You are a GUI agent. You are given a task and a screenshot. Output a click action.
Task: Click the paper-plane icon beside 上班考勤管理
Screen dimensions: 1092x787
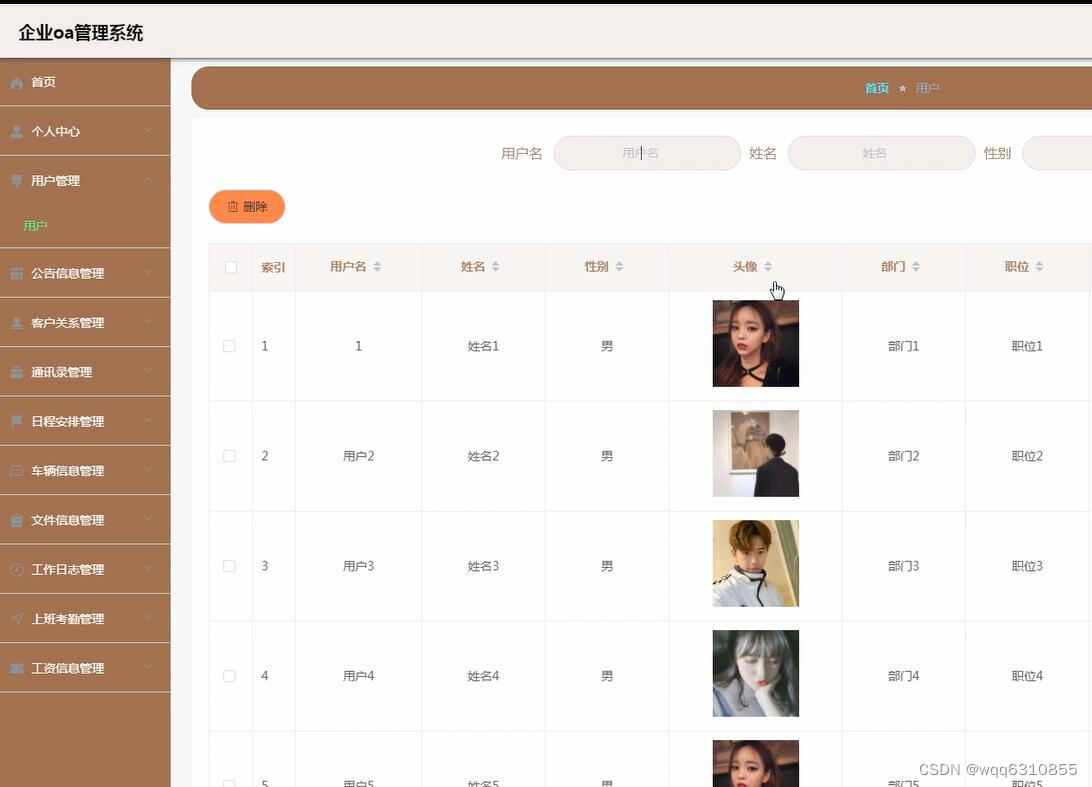tap(17, 618)
